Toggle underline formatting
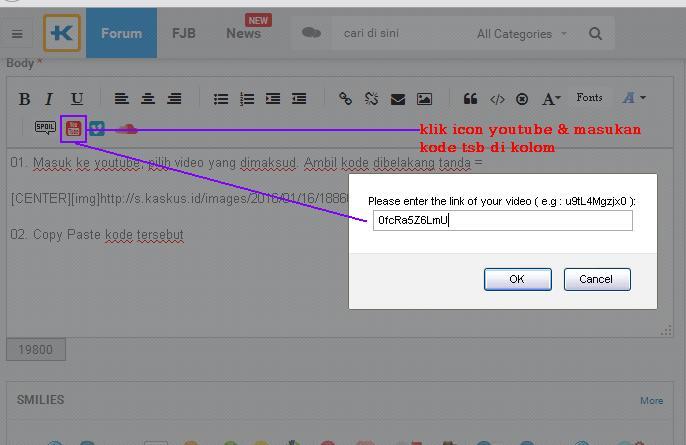The image size is (686, 445). [x=77, y=99]
